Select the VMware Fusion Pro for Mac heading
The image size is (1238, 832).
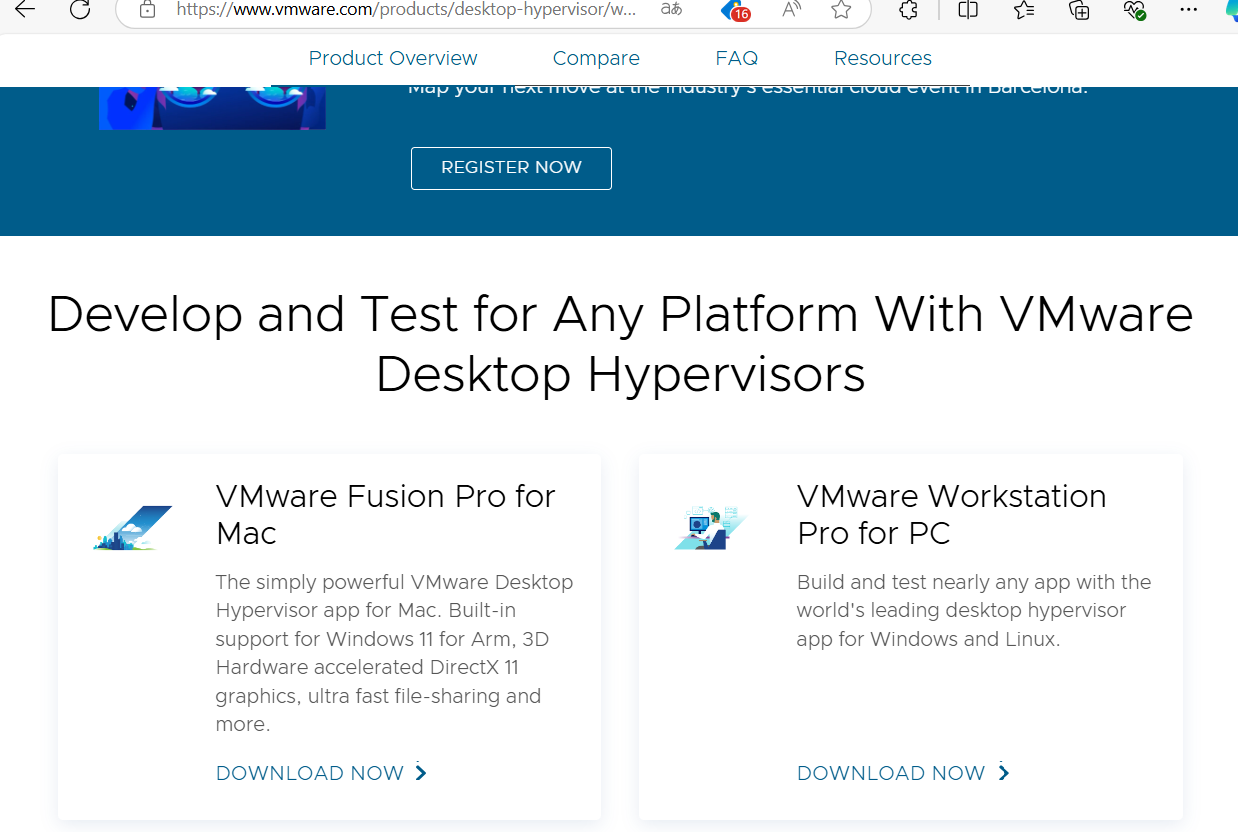click(385, 514)
